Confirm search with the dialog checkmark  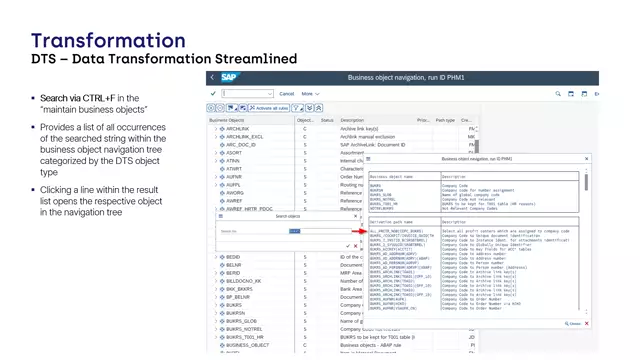coord(348,246)
